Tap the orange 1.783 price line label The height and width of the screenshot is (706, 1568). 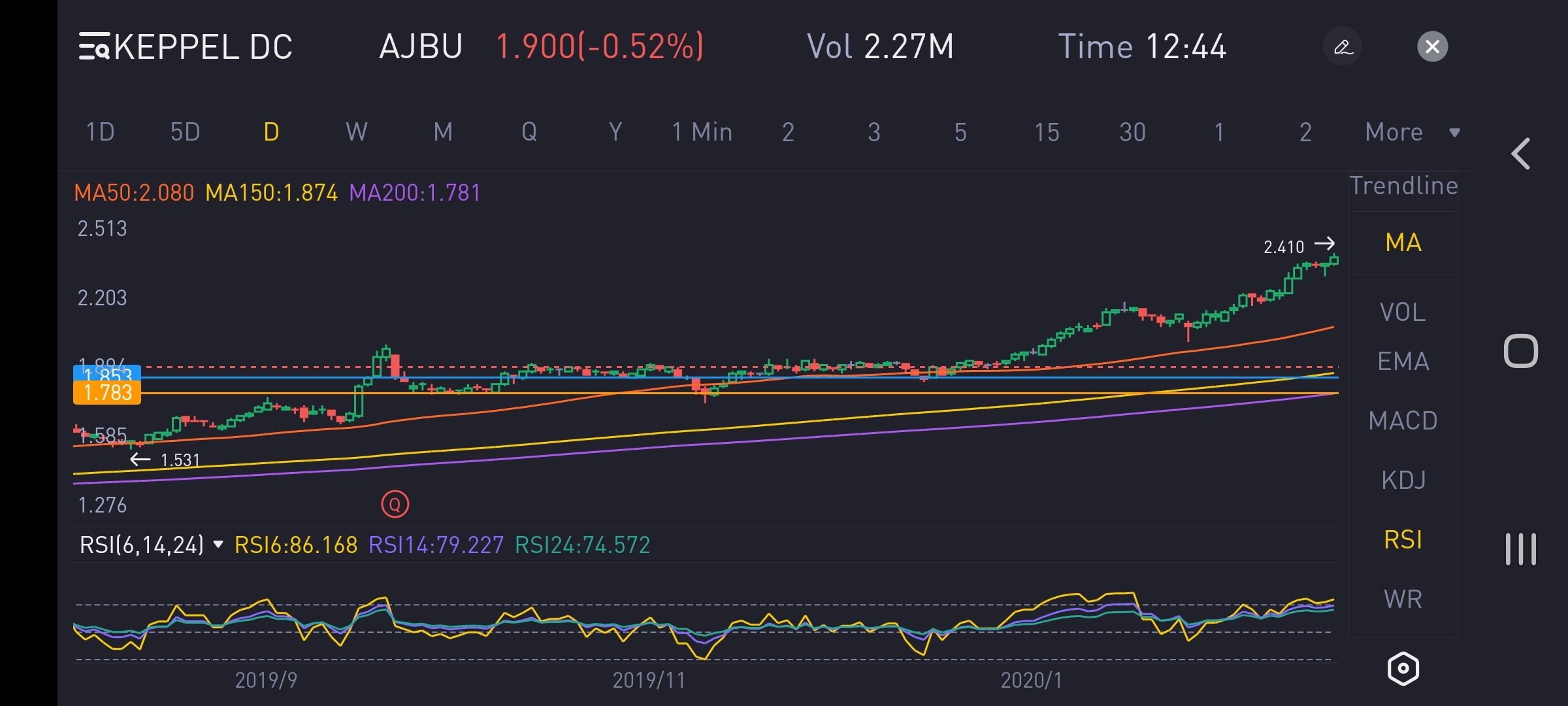point(107,393)
